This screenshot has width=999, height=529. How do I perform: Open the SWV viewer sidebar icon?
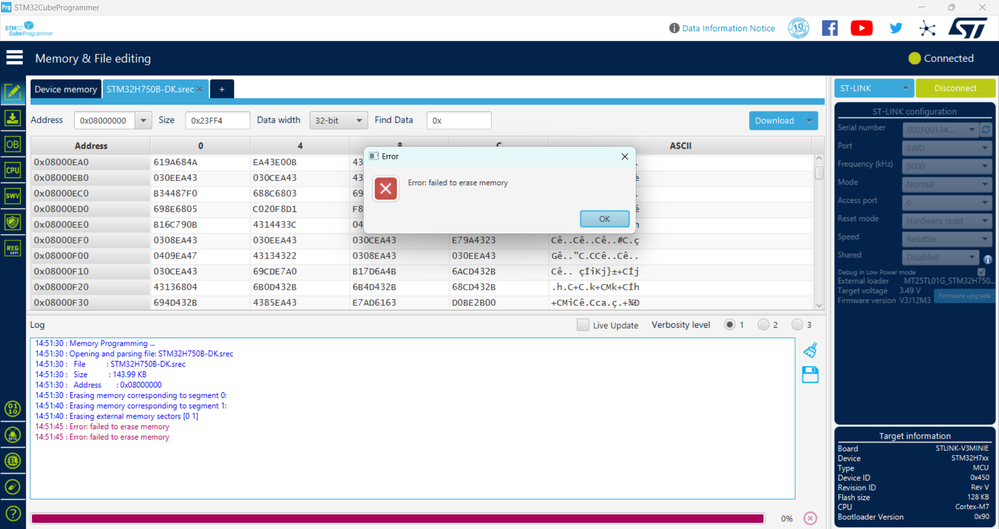click(13, 196)
